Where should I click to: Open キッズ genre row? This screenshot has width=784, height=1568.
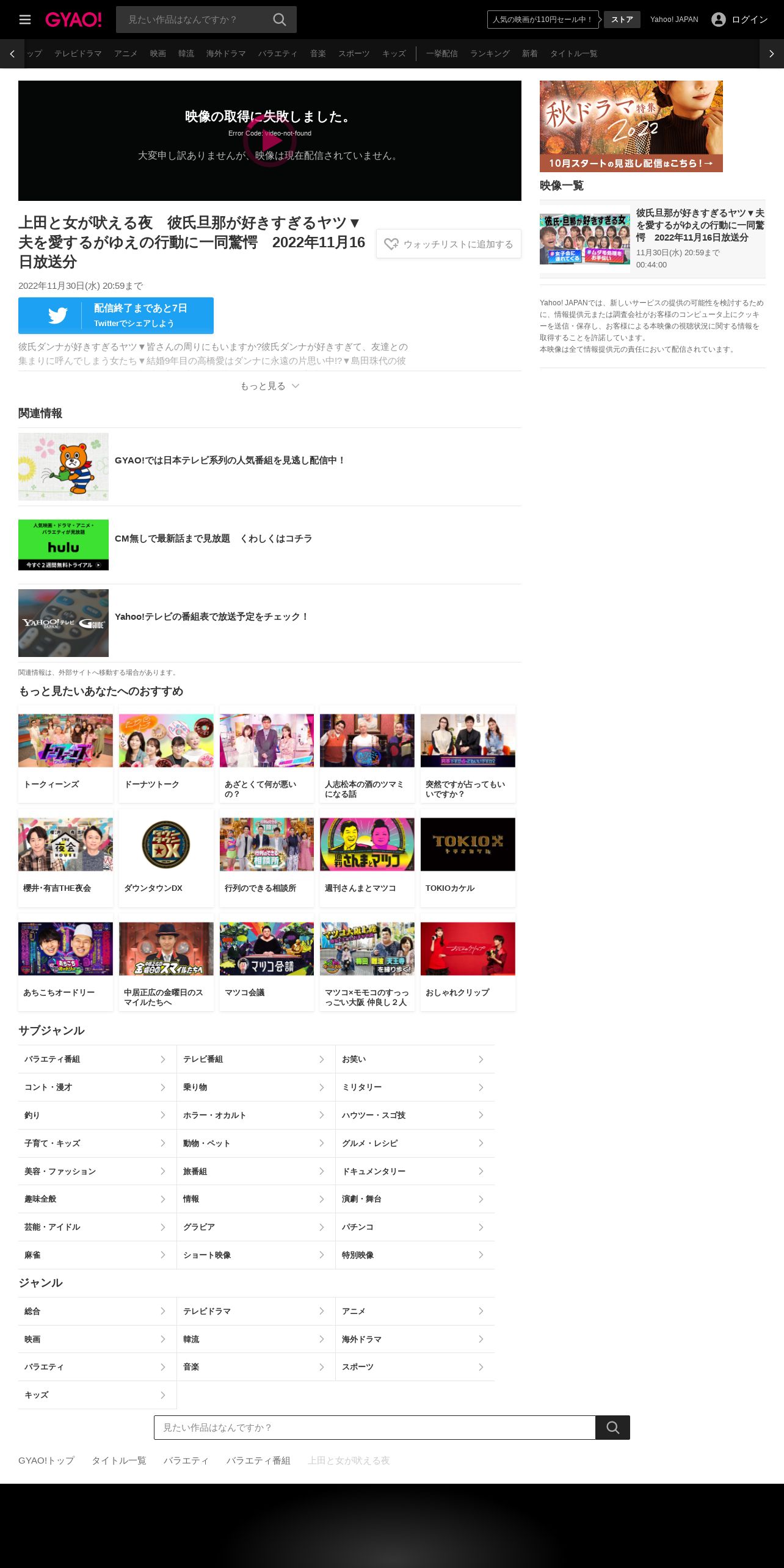tap(97, 1395)
